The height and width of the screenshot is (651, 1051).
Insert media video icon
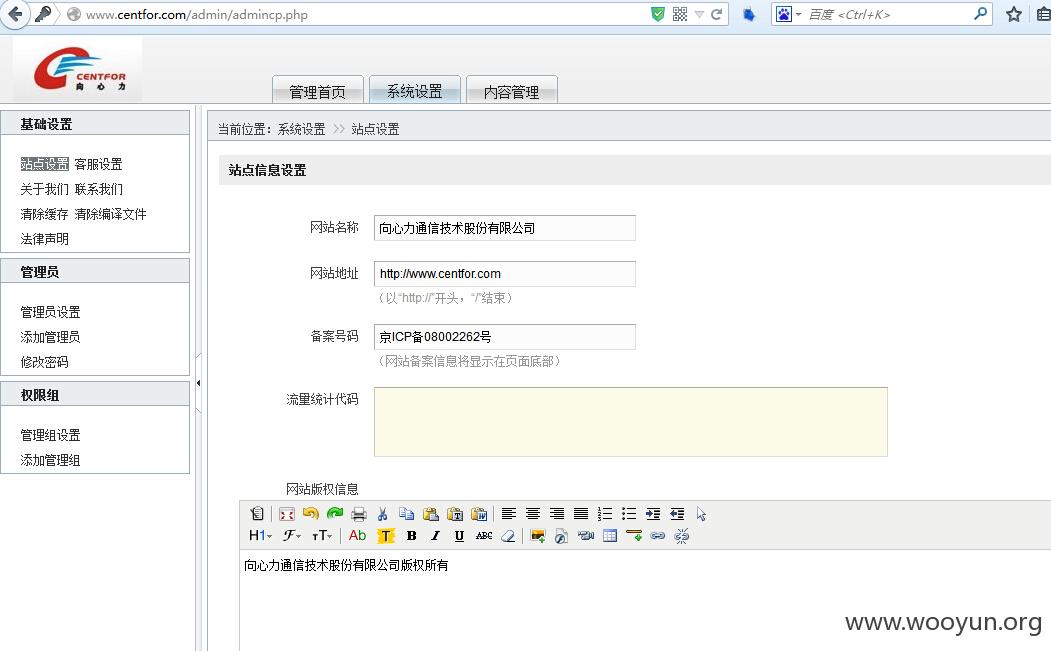point(586,536)
